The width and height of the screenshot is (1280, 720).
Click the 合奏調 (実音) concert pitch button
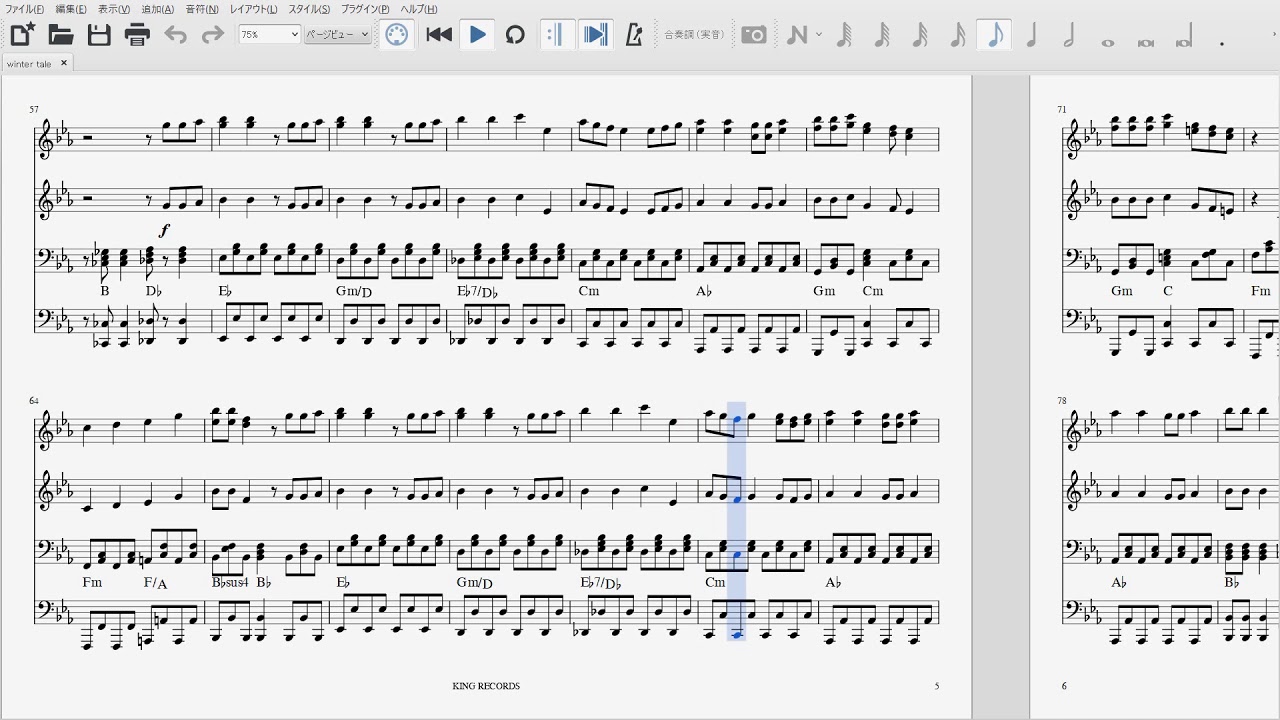(x=694, y=35)
